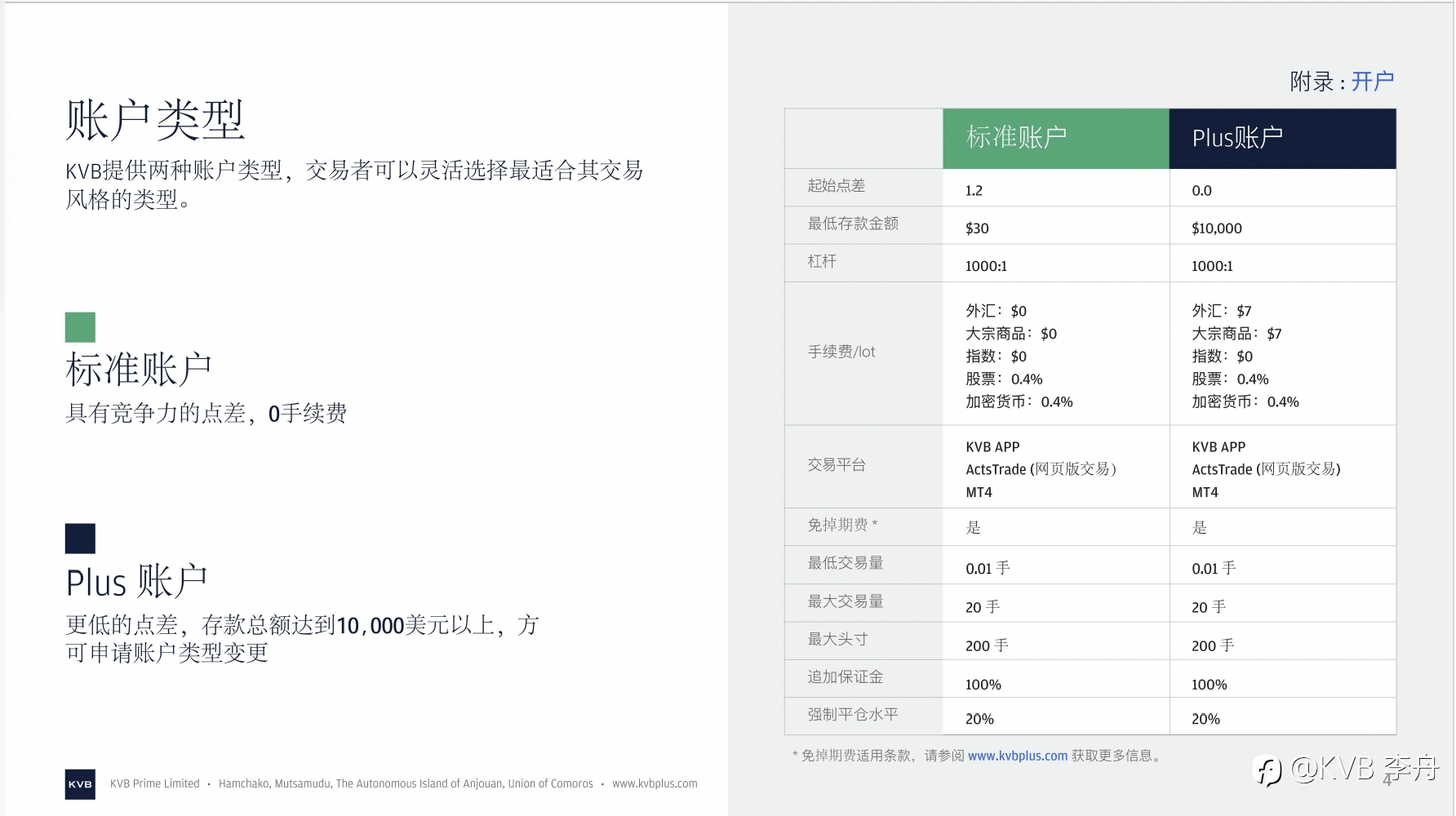This screenshot has height=816, width=1456.
Task: Click the 杠杆 row label
Action: (x=822, y=261)
